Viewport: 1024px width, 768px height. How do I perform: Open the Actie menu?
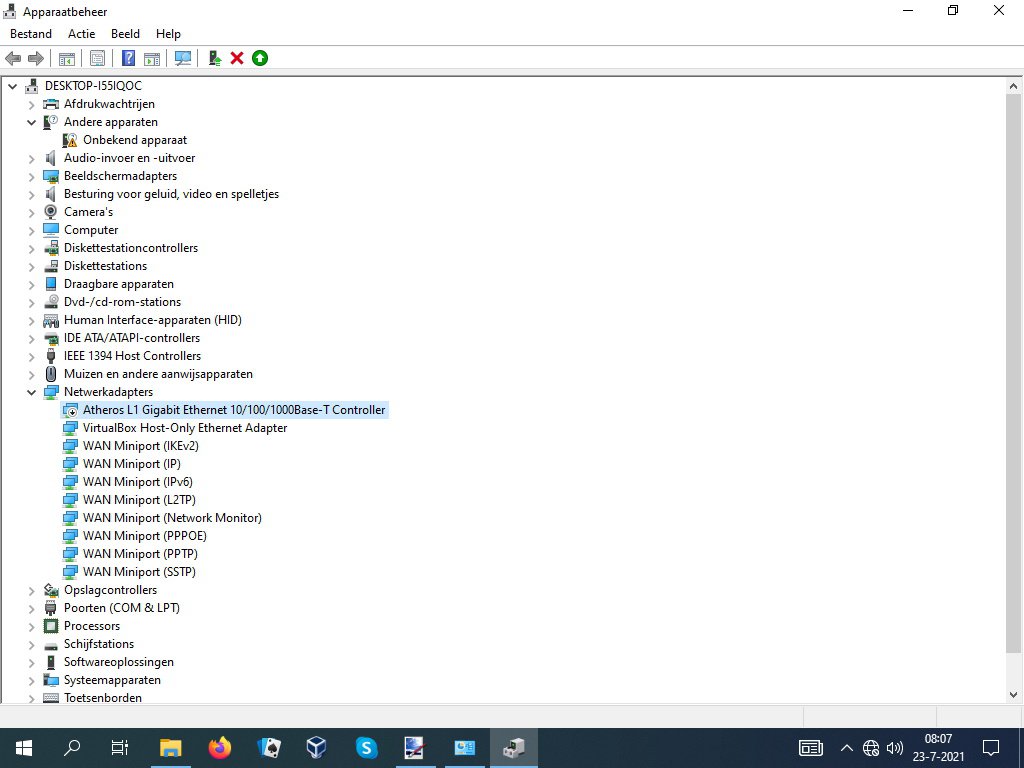click(82, 34)
